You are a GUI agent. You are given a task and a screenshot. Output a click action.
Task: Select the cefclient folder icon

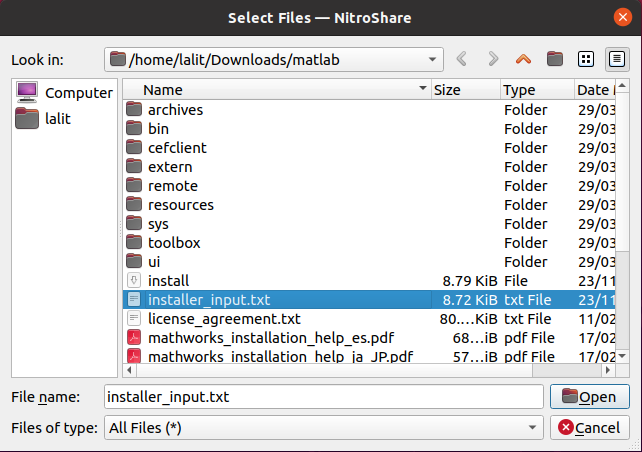point(134,147)
